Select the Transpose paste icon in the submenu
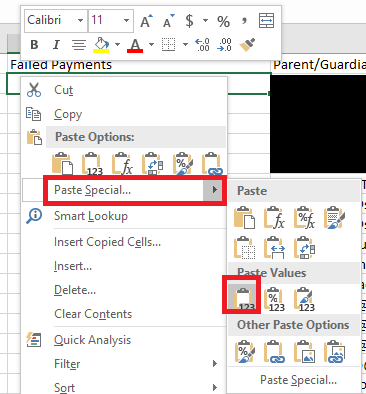 pyautogui.click(x=304, y=248)
